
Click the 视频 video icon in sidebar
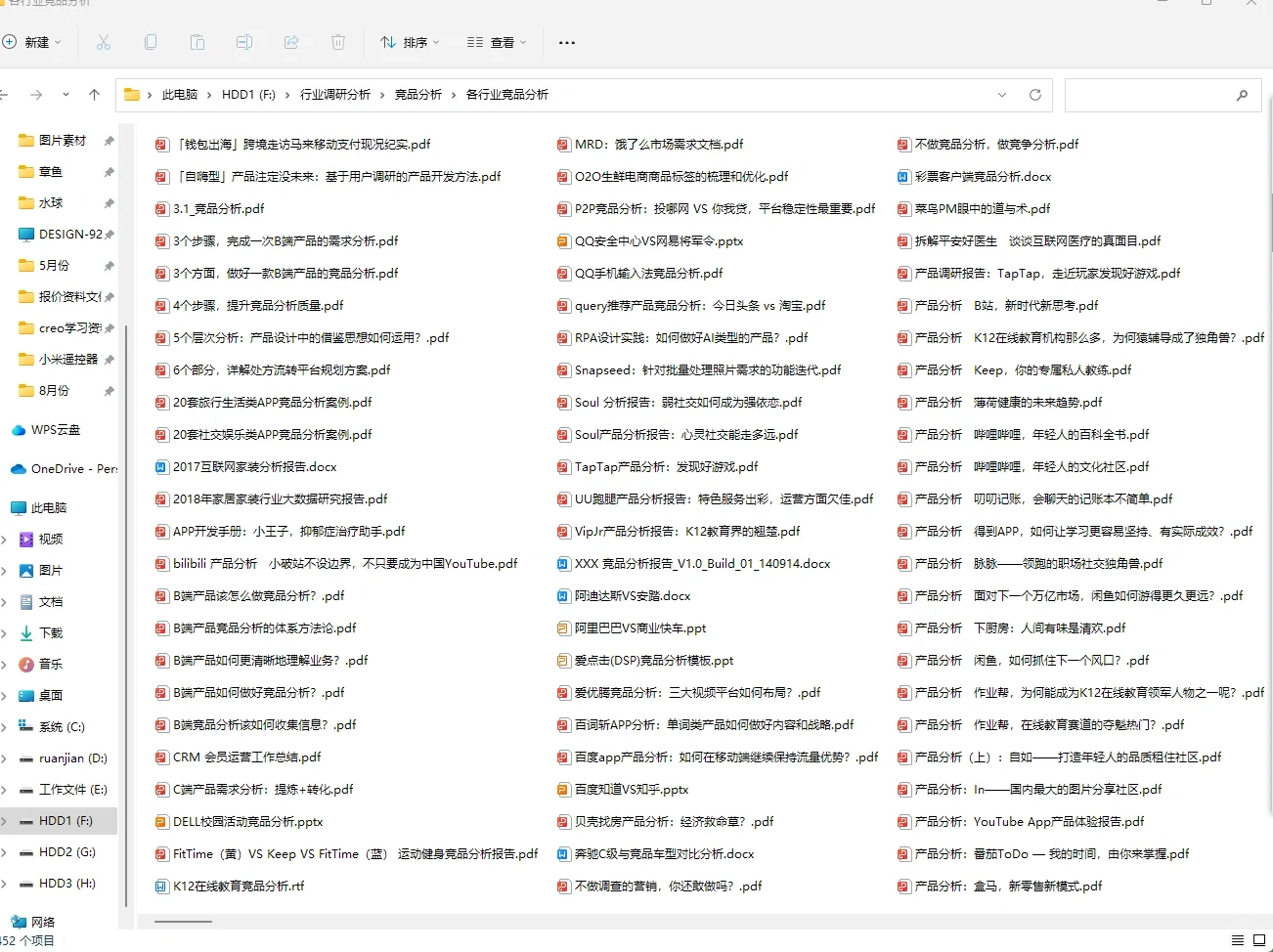[x=26, y=540]
